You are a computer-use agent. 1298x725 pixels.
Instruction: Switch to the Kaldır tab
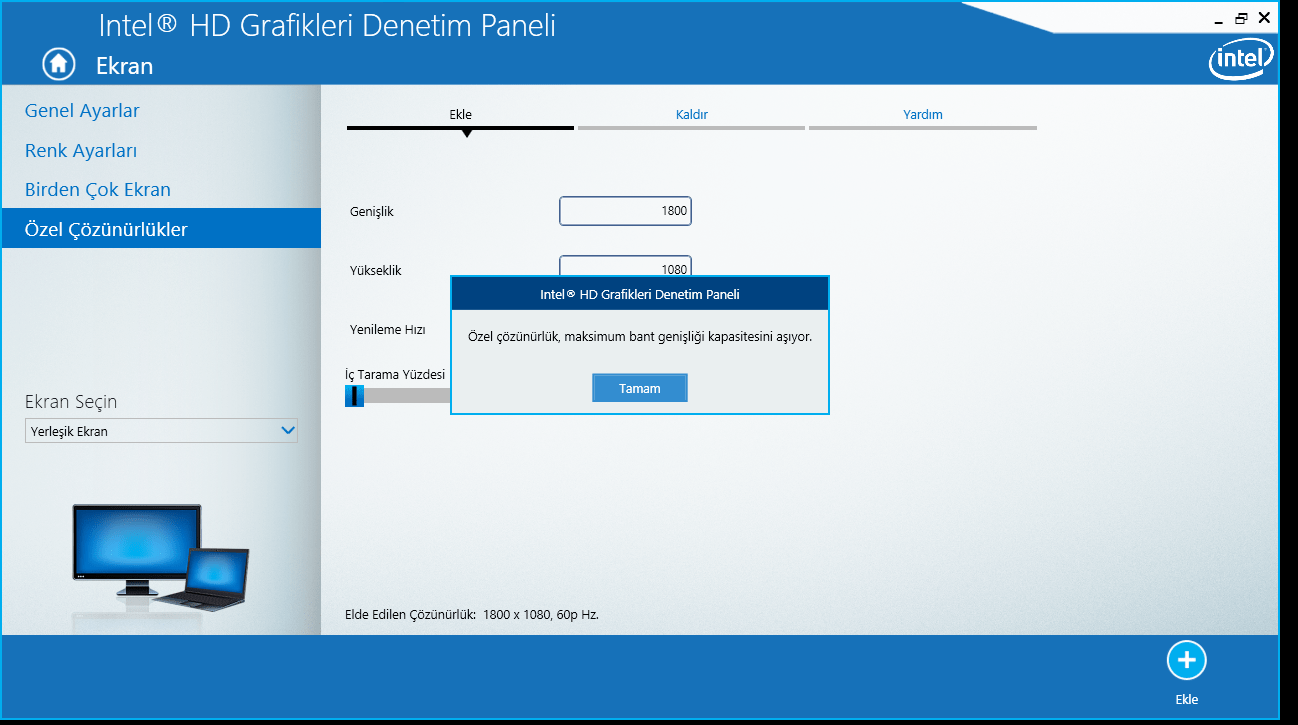[x=691, y=116]
